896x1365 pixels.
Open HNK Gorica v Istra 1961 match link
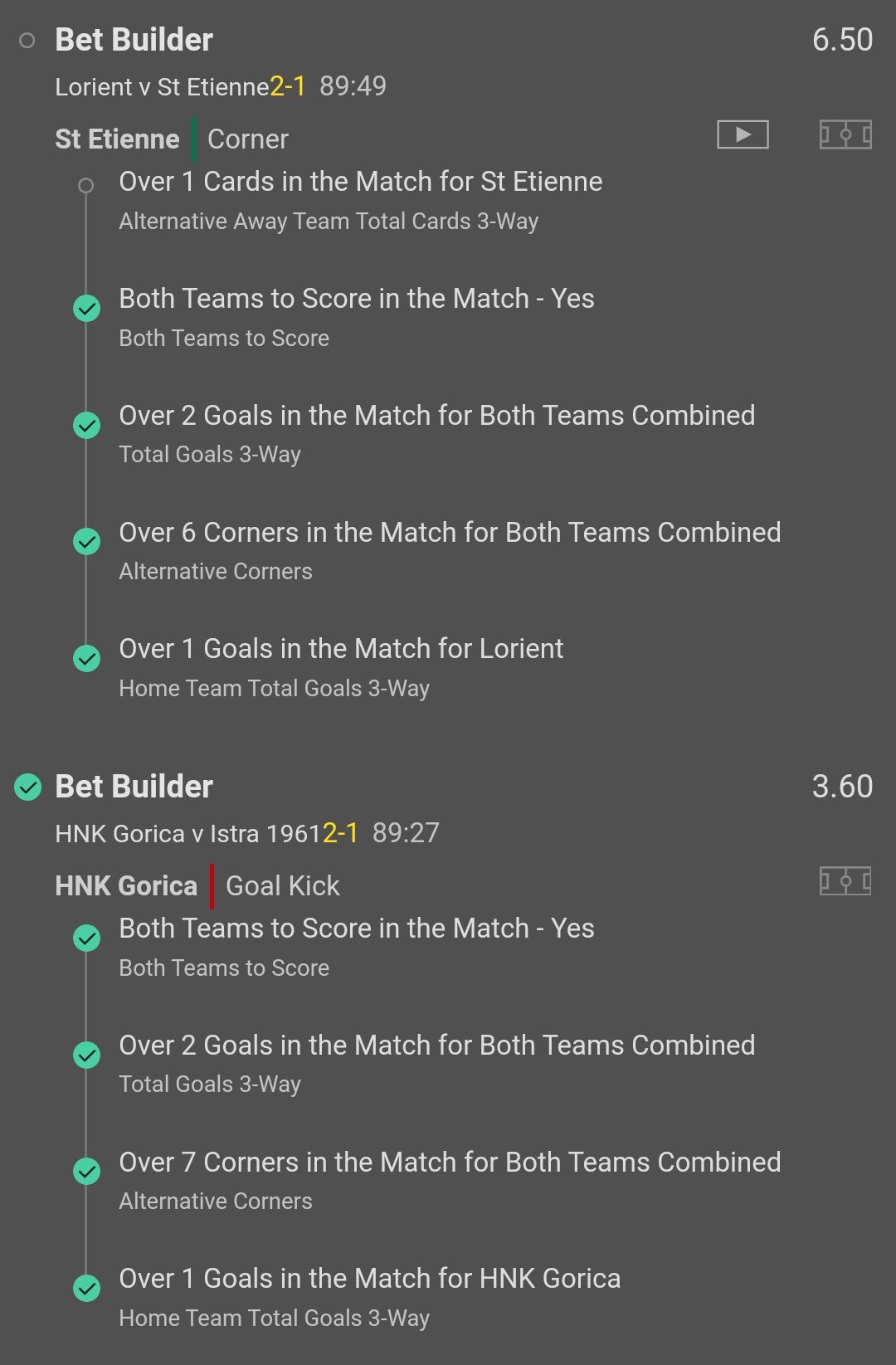(x=188, y=834)
